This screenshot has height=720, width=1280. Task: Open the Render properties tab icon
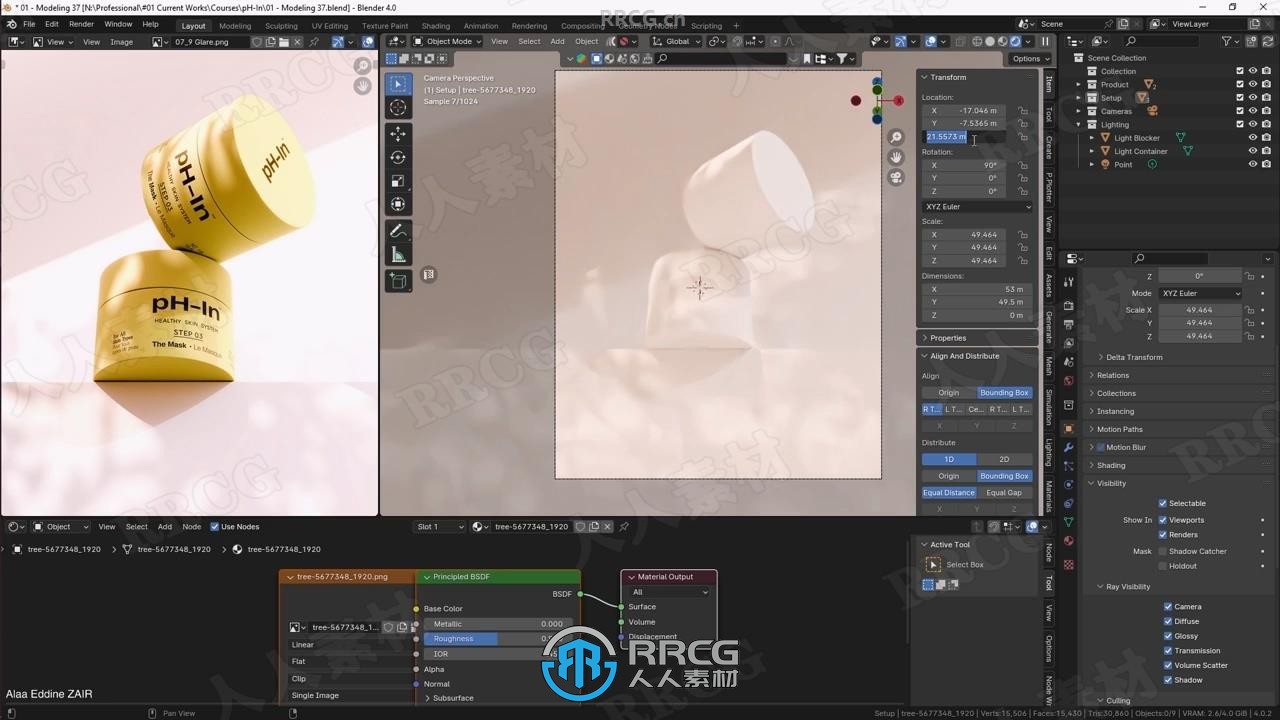click(1068, 305)
